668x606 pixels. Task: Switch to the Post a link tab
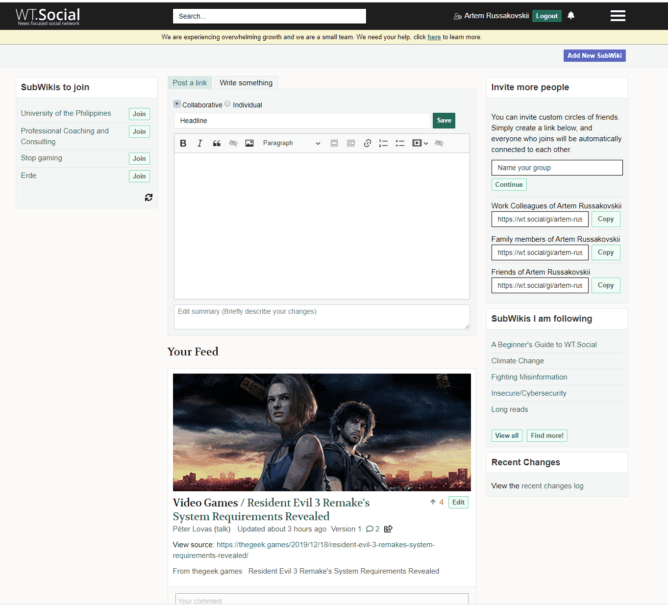tap(190, 83)
